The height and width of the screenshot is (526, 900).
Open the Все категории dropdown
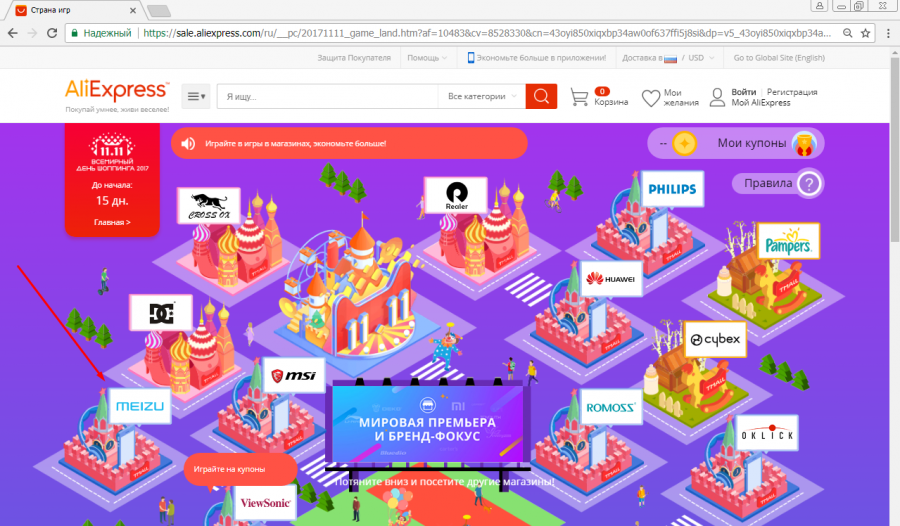click(x=482, y=96)
